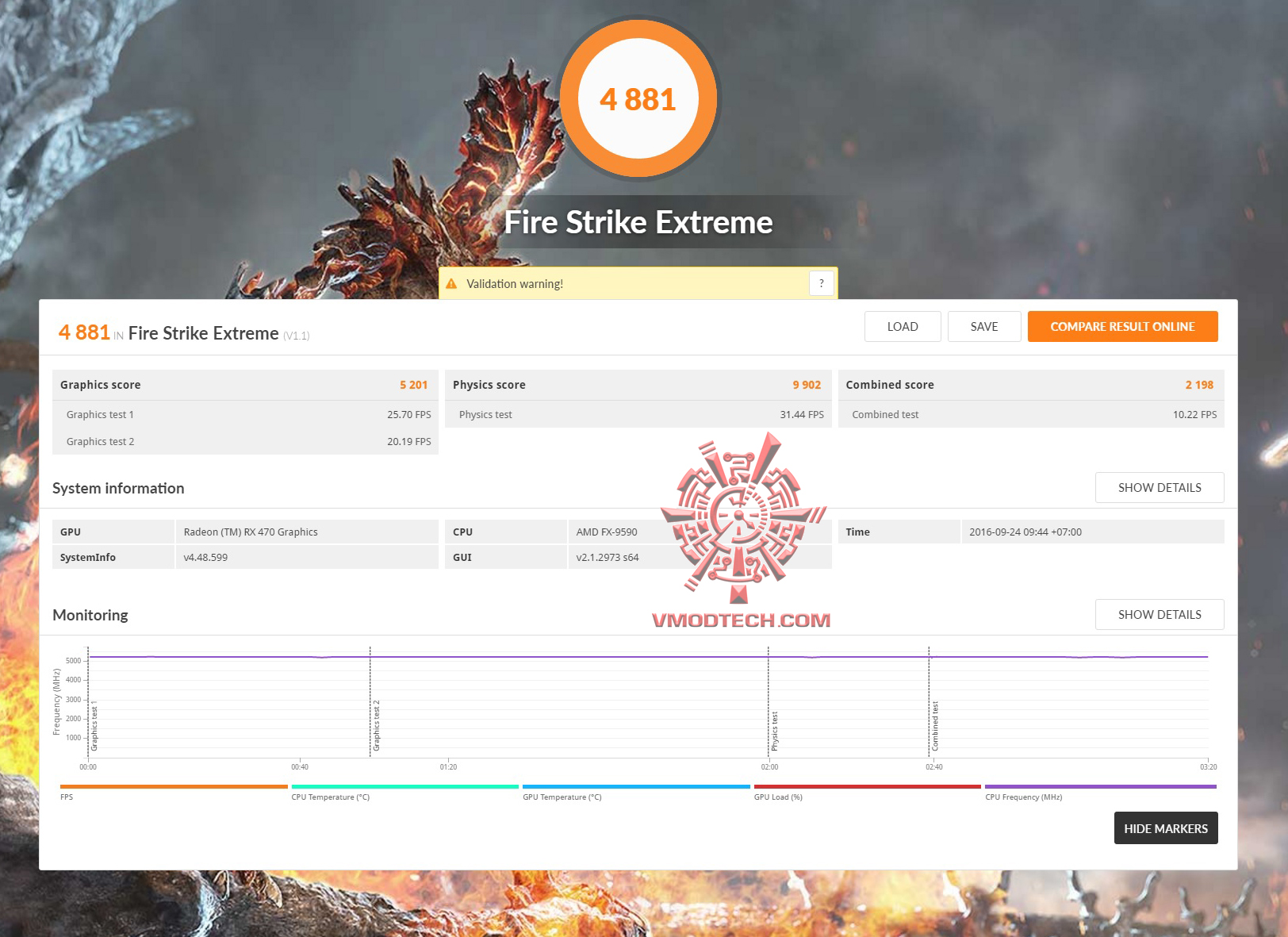Image resolution: width=1288 pixels, height=937 pixels.
Task: Show details for System information
Action: coord(1160,488)
